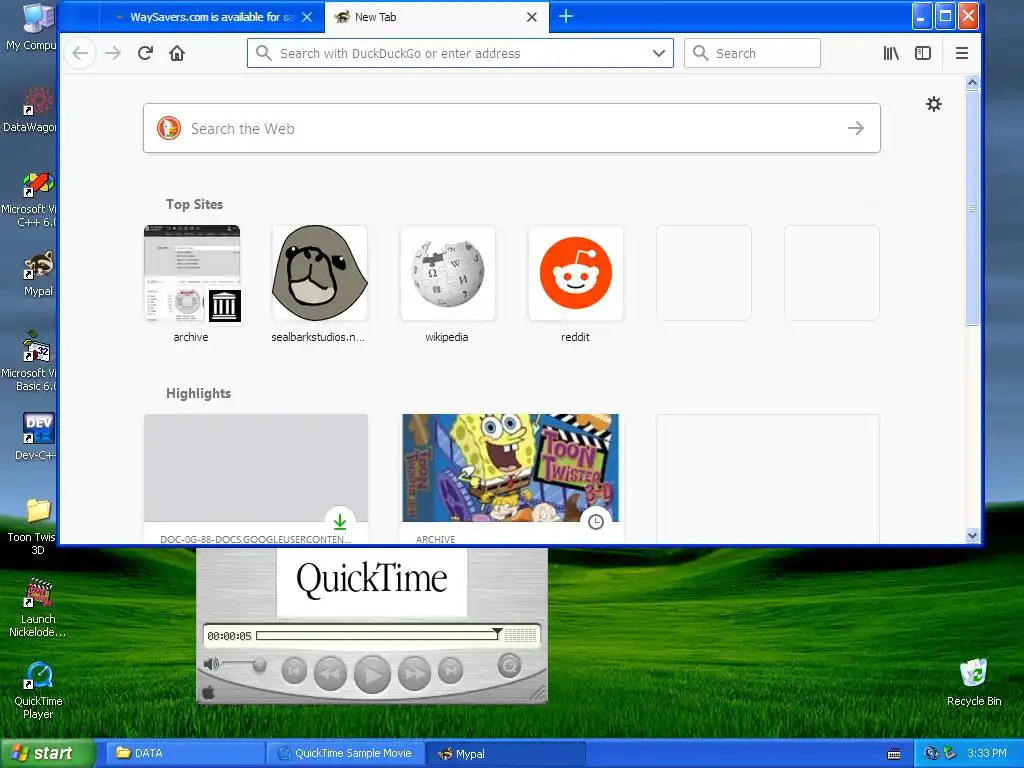Select QuickTime Player desktop icon

coord(38,690)
